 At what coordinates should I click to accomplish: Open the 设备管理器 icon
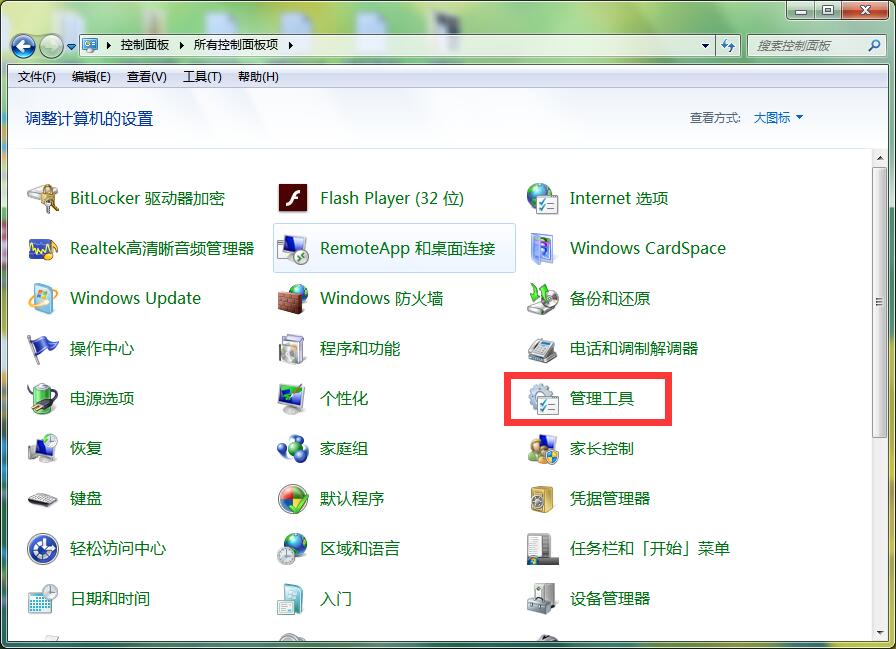(542, 598)
